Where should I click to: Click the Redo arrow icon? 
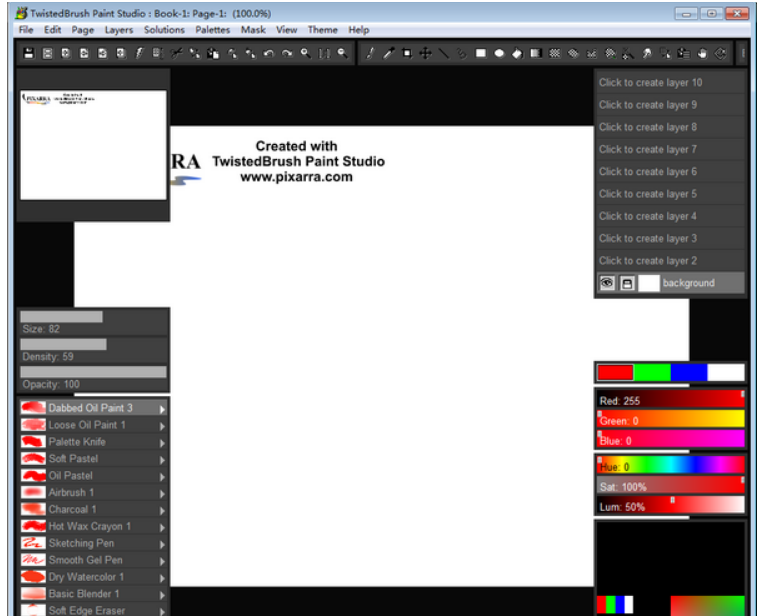point(287,53)
